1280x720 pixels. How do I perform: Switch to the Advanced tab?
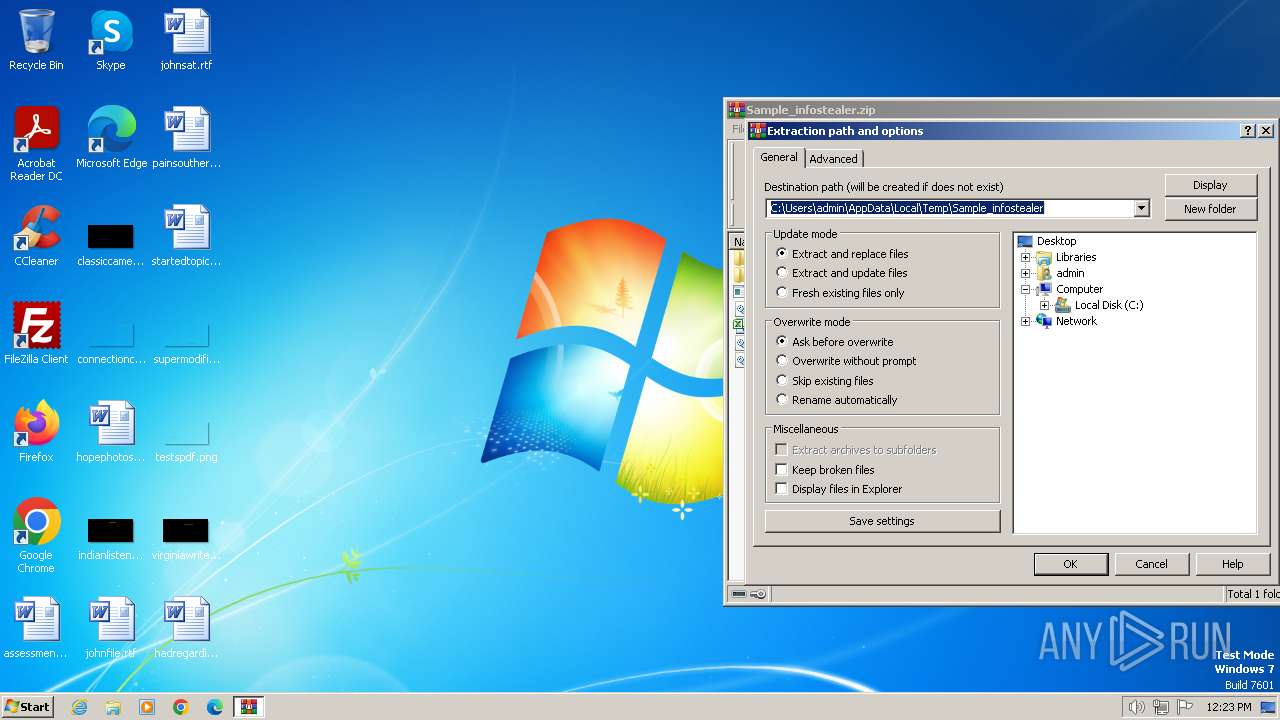coord(833,159)
